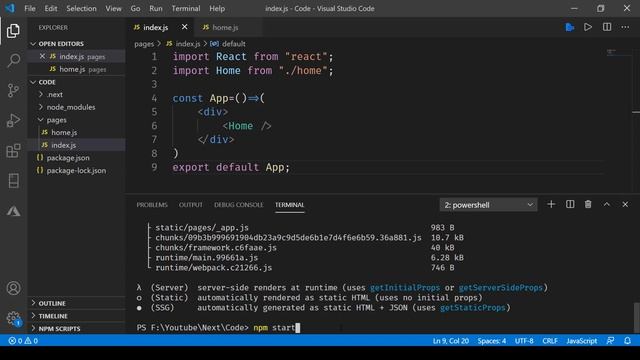This screenshot has height=360, width=640.
Task: Open the Extensions view
Action: 13,151
